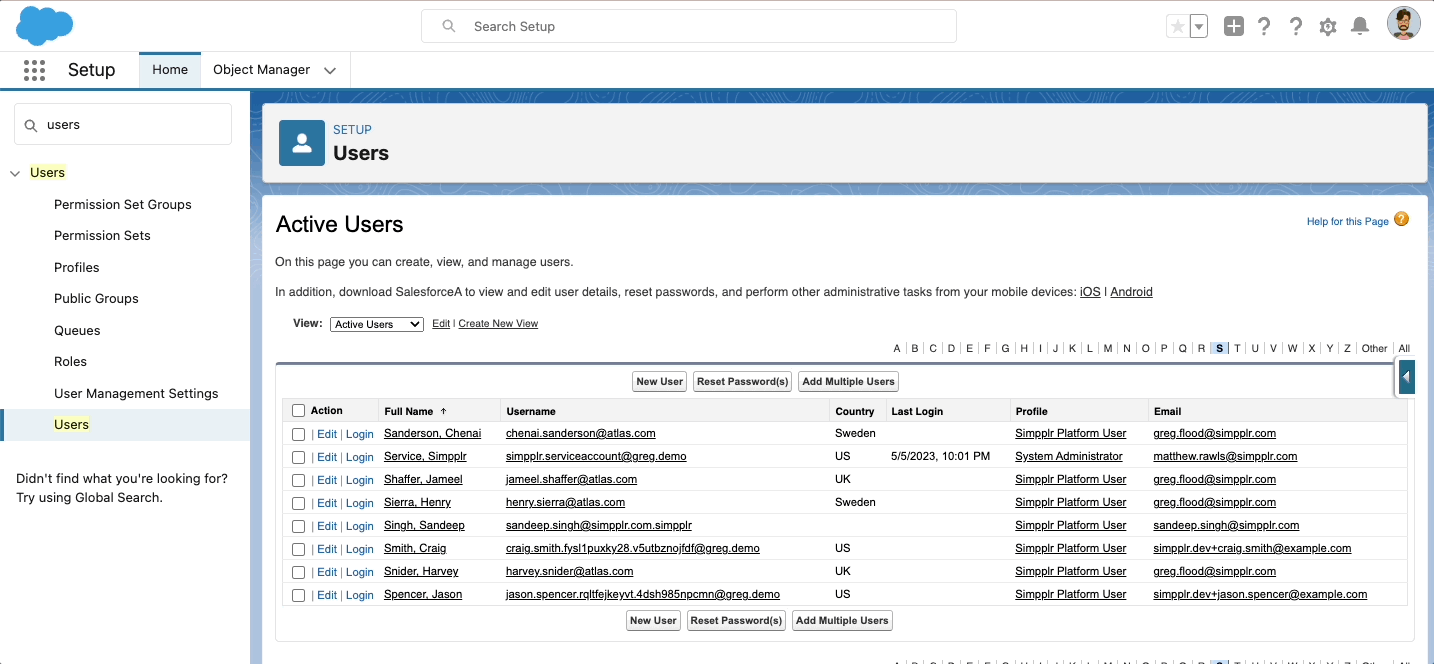
Task: Open Setup gear icon in header
Action: [x=1328, y=26]
